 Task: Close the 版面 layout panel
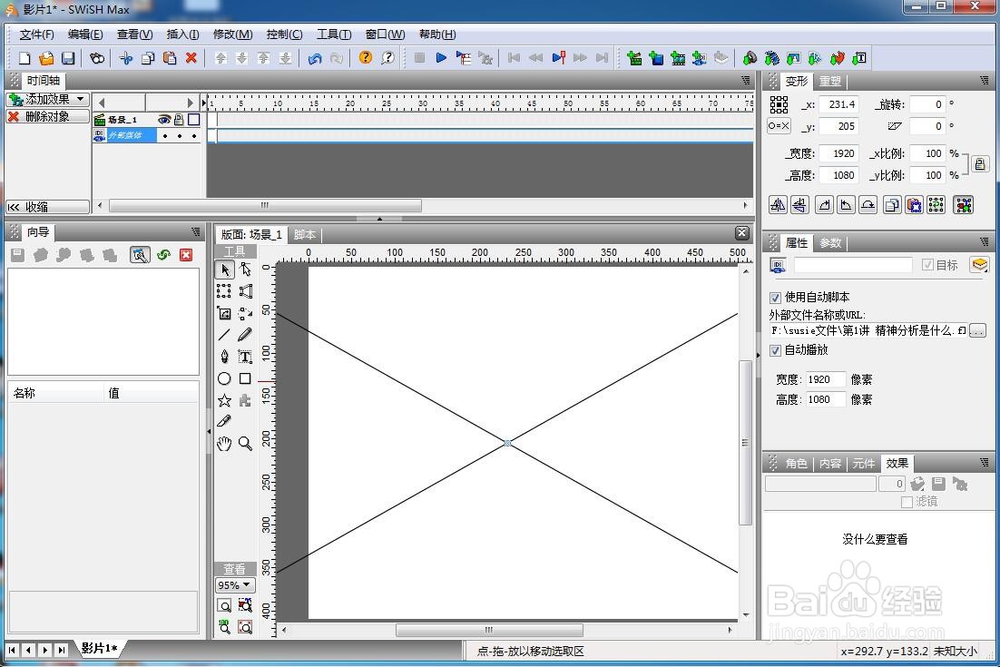(742, 233)
